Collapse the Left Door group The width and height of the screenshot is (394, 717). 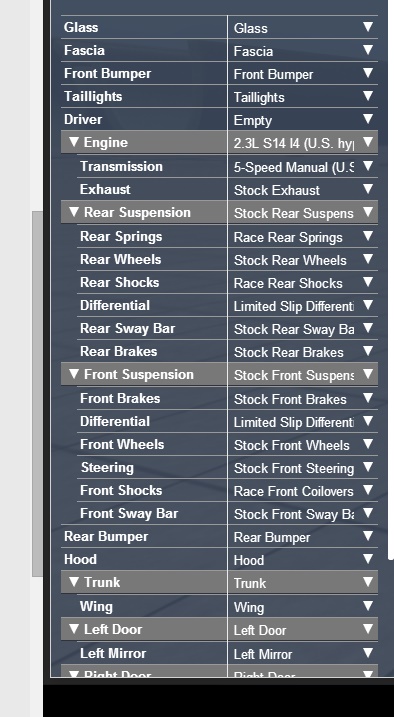pyautogui.click(x=74, y=629)
